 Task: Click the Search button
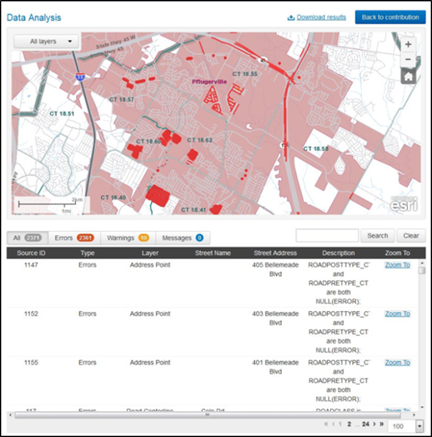tap(378, 236)
